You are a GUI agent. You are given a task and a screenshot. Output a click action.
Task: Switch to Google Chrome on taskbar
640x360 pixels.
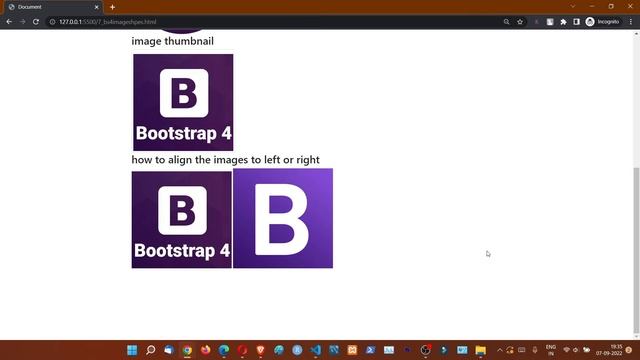[x=187, y=350]
